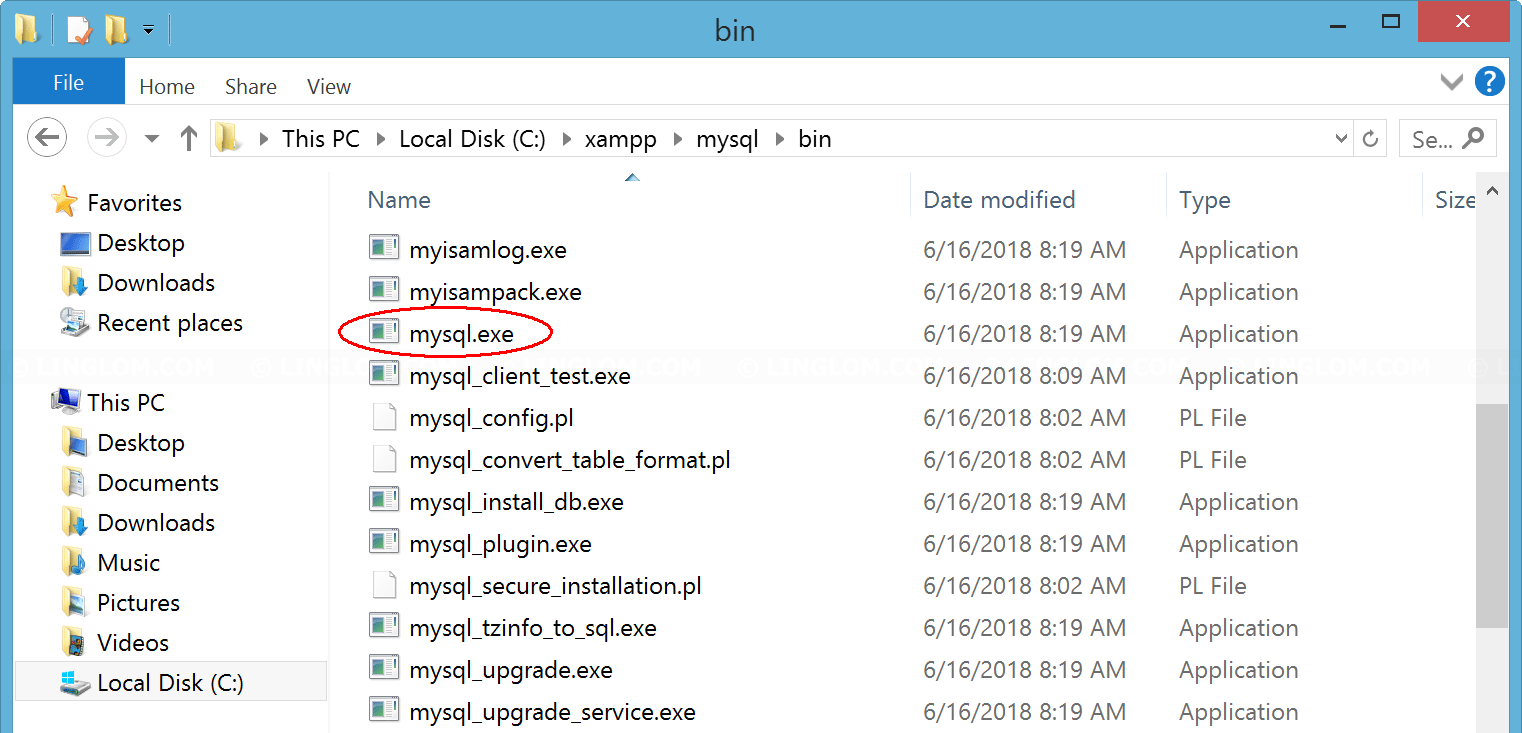Click mysql in the address bar path
1522x733 pixels.
(x=727, y=139)
